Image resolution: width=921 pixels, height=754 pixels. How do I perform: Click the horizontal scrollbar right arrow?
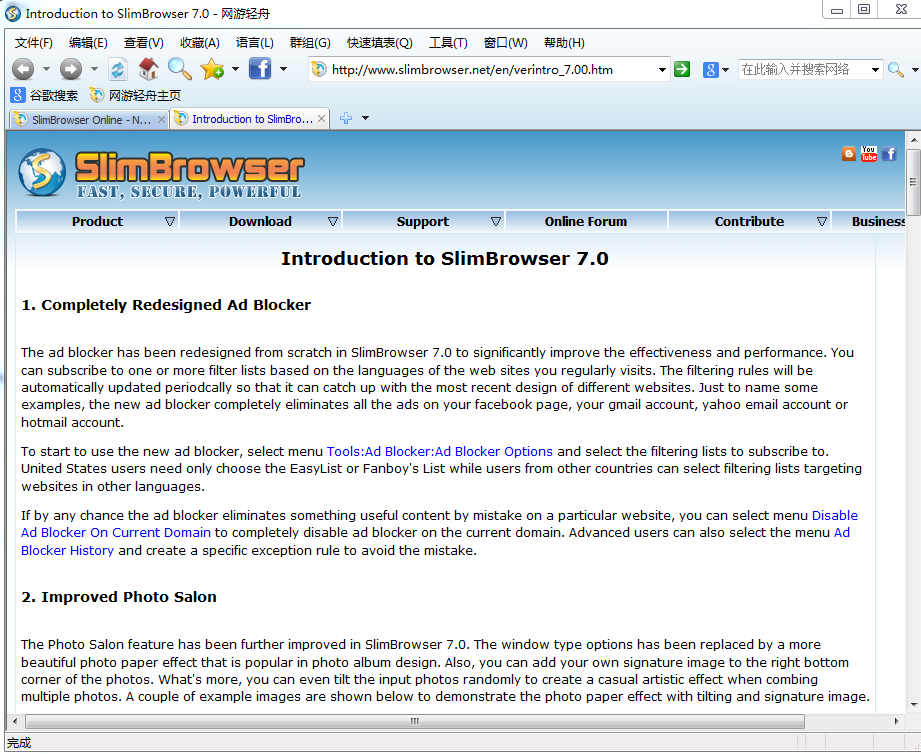point(896,721)
